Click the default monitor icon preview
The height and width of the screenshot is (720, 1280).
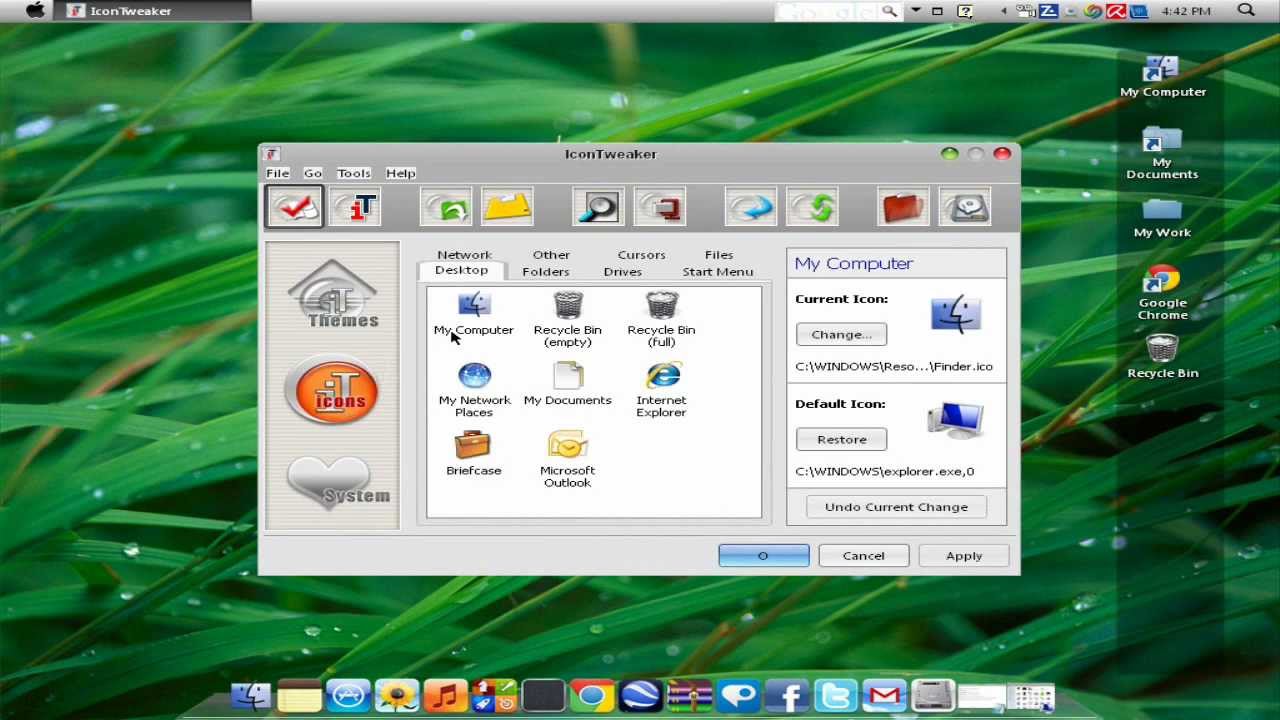click(x=955, y=420)
